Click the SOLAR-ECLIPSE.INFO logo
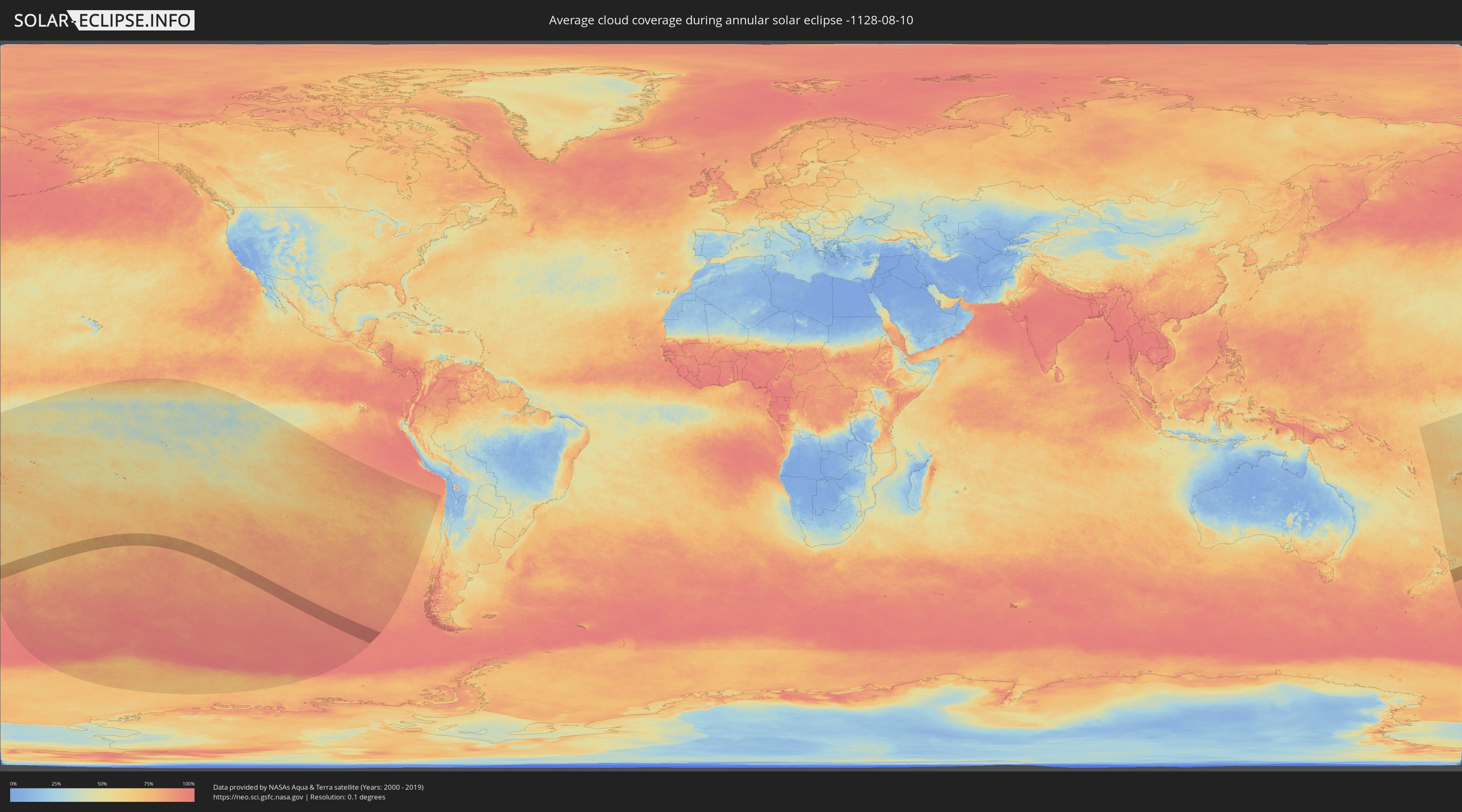 [104, 20]
